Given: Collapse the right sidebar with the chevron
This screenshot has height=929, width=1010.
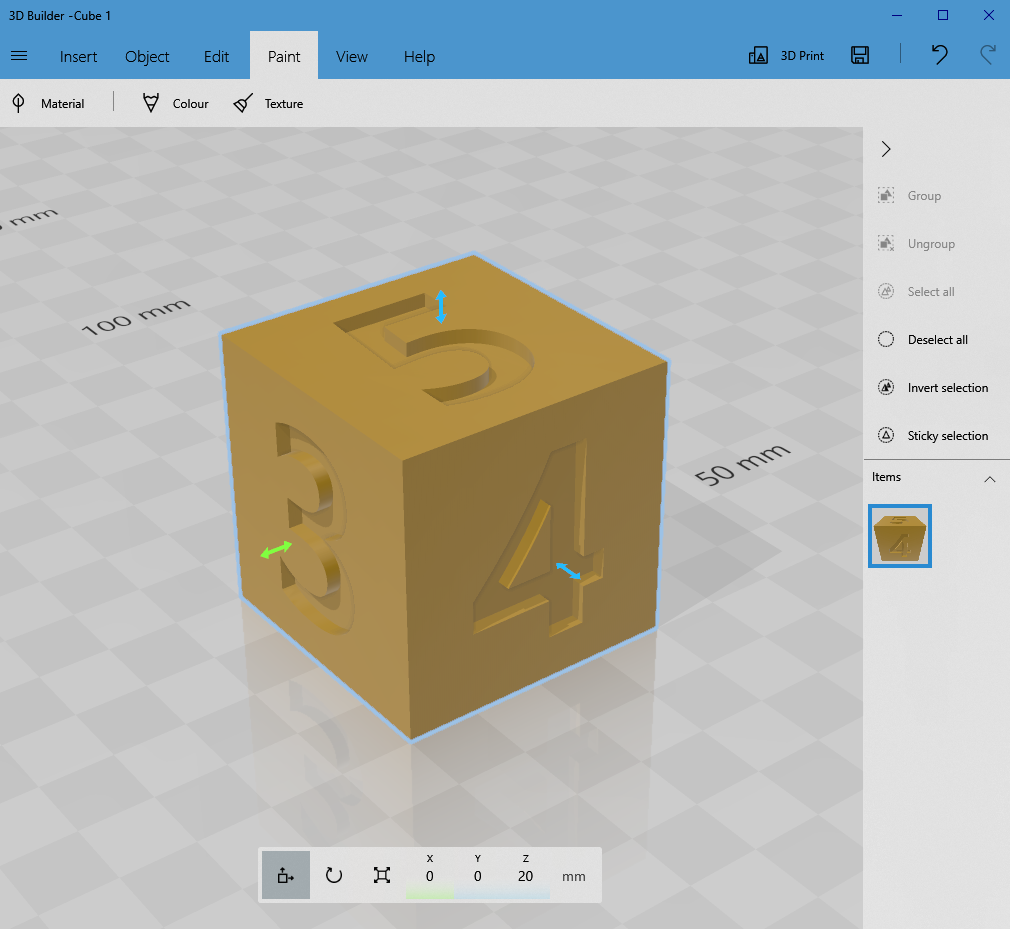Looking at the screenshot, I should tap(885, 148).
